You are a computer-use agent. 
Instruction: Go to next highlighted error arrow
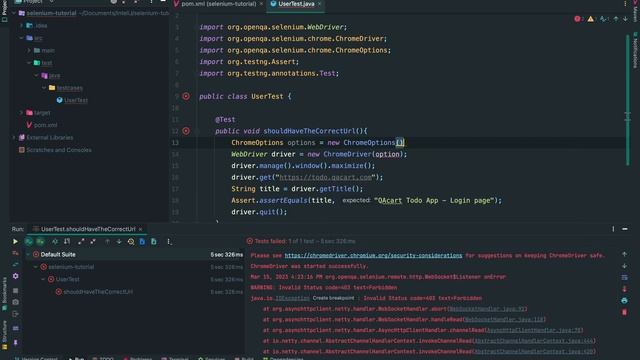[625, 19]
